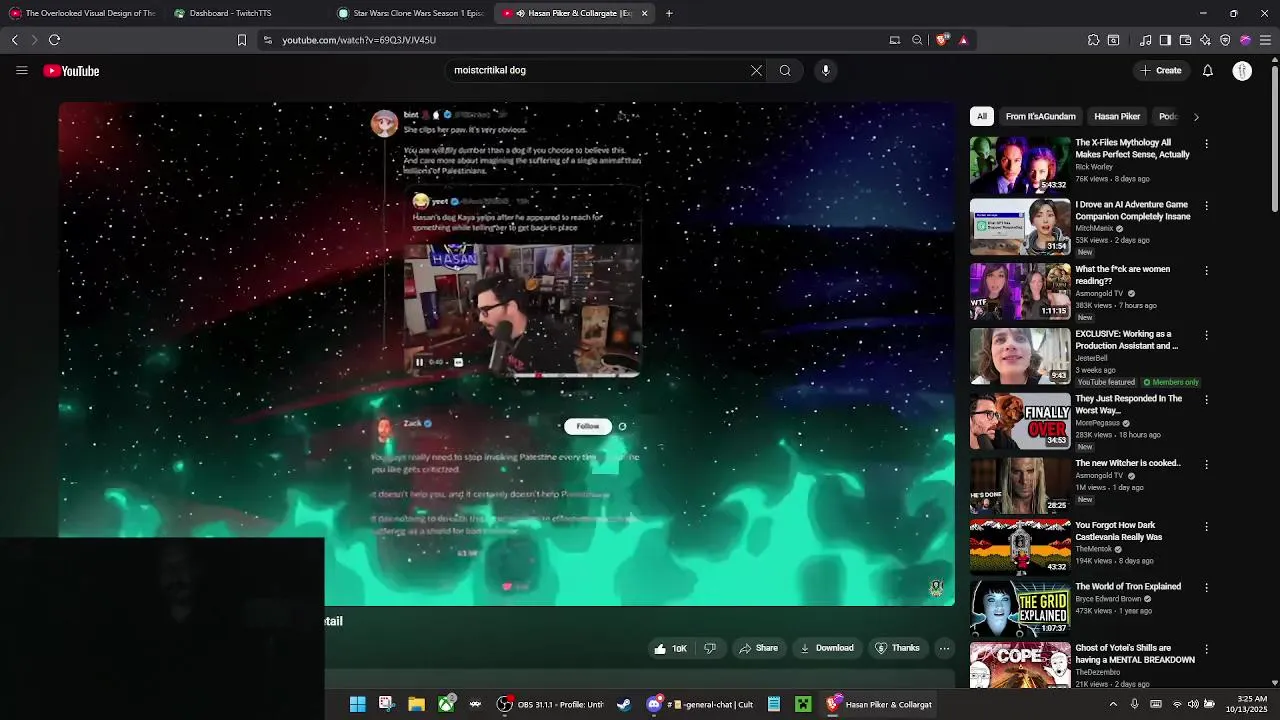Open the Windows Start menu
This screenshot has width=1280, height=720.
coord(357,704)
